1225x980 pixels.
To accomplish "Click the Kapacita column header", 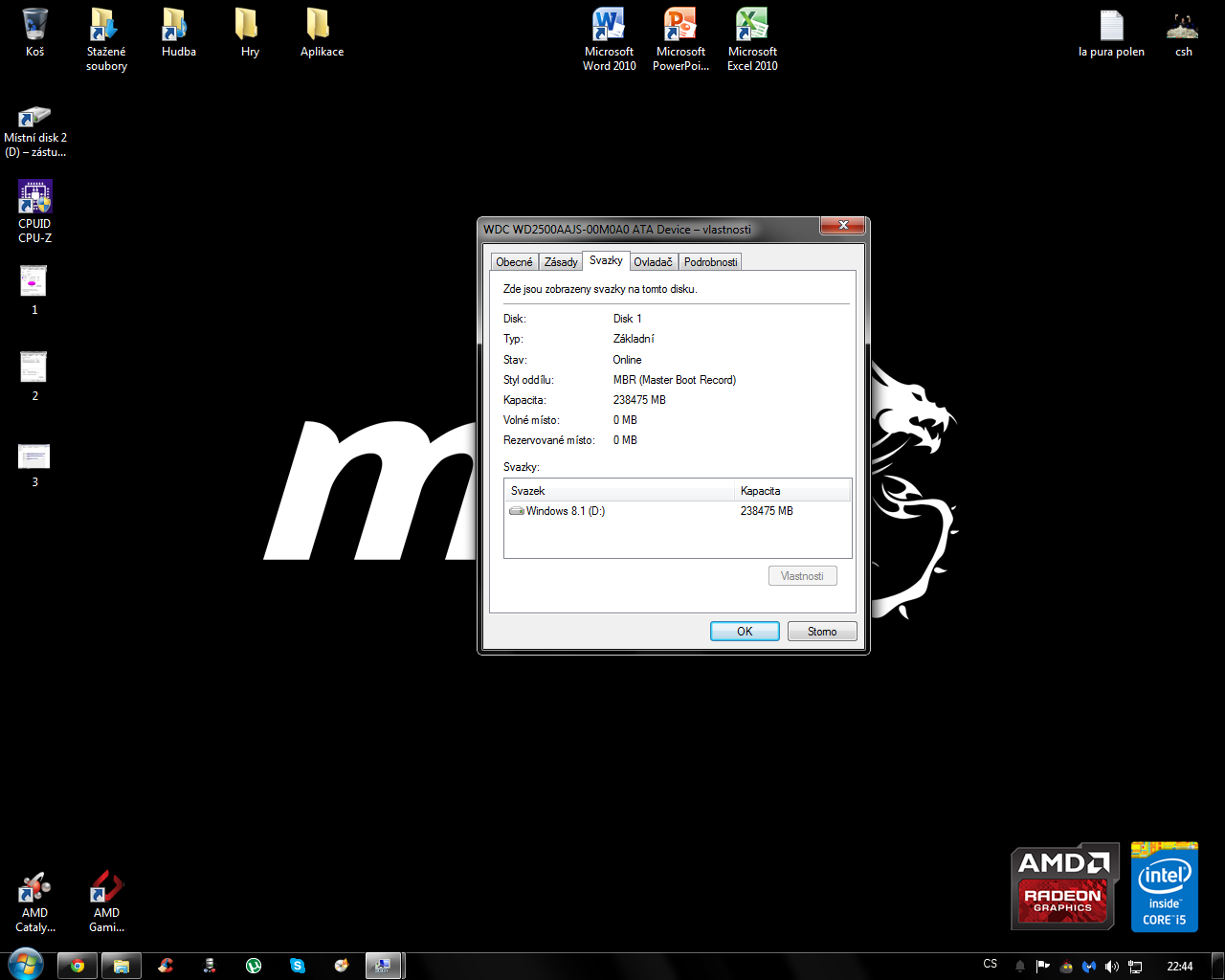I will click(x=792, y=491).
